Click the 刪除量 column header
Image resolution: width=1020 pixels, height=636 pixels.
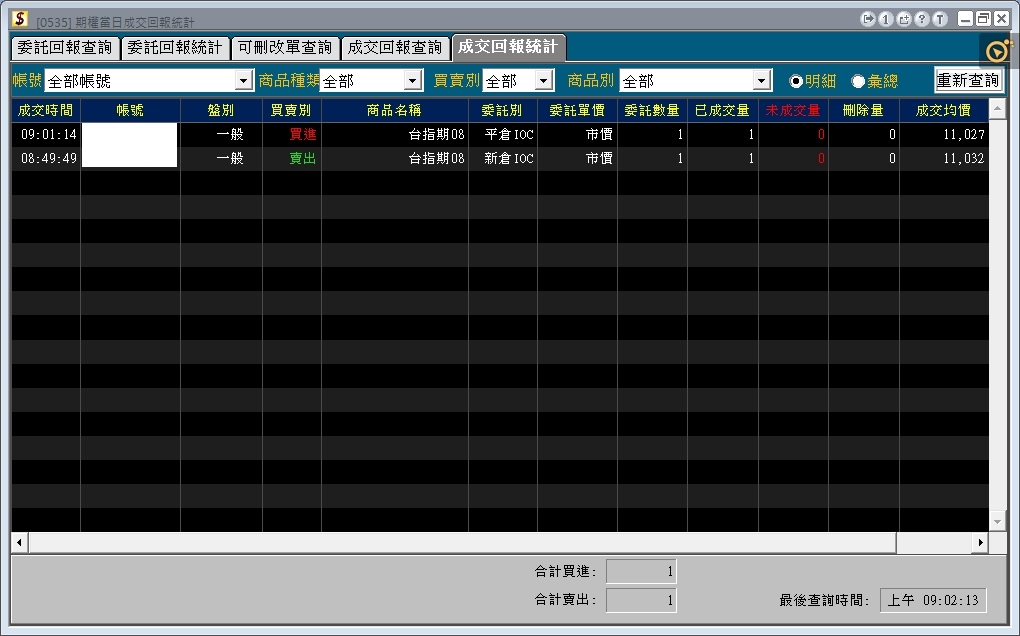tap(864, 111)
